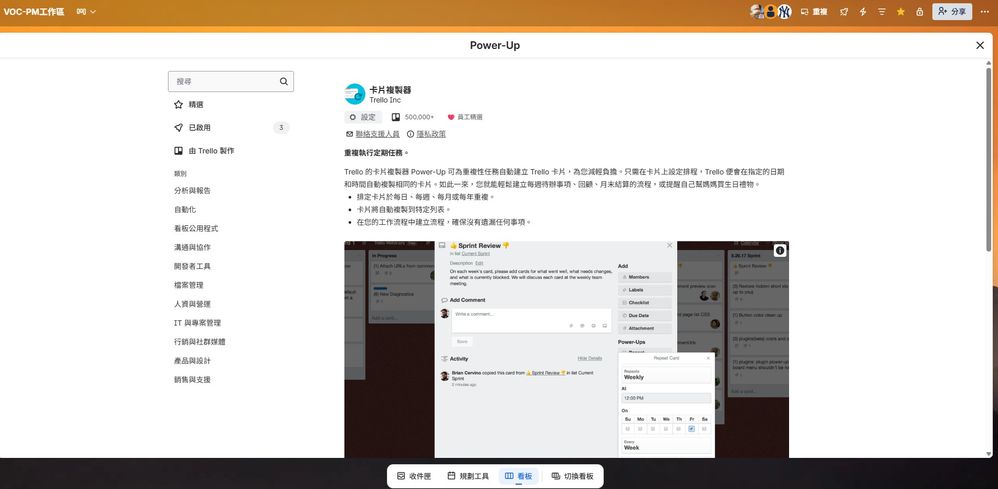
Task: Open the lightning bolt automation icon
Action: tap(863, 11)
